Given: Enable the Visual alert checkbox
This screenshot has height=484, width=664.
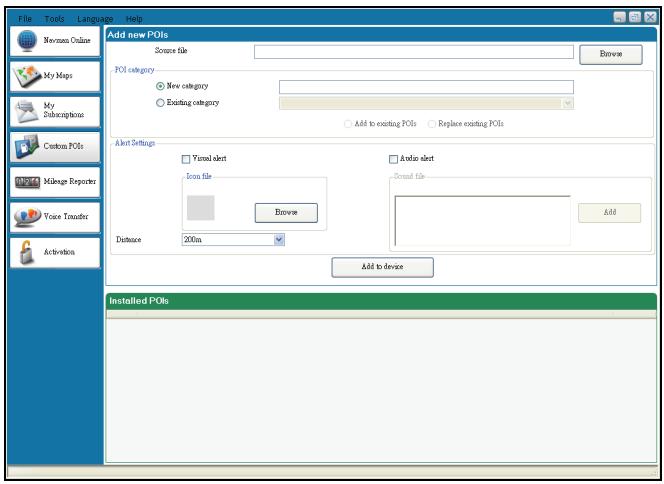Looking at the screenshot, I should pos(185,159).
